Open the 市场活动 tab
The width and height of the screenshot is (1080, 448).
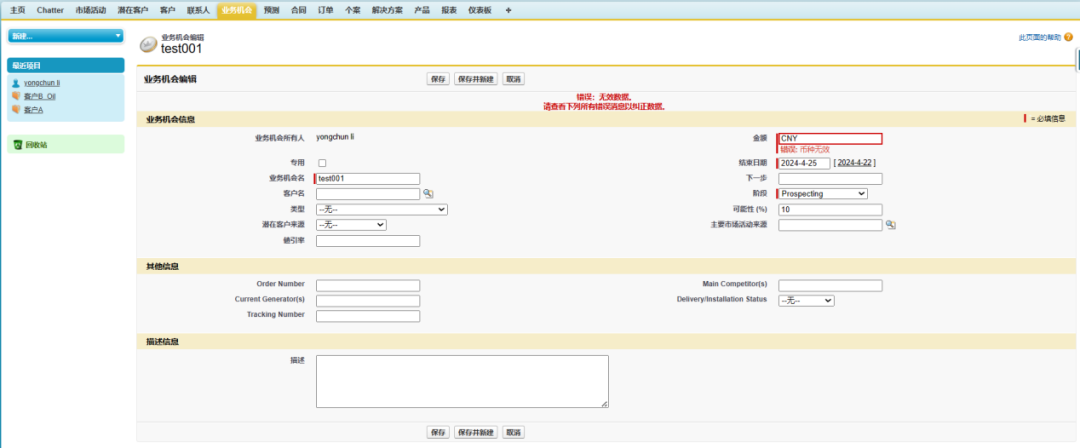pos(90,10)
